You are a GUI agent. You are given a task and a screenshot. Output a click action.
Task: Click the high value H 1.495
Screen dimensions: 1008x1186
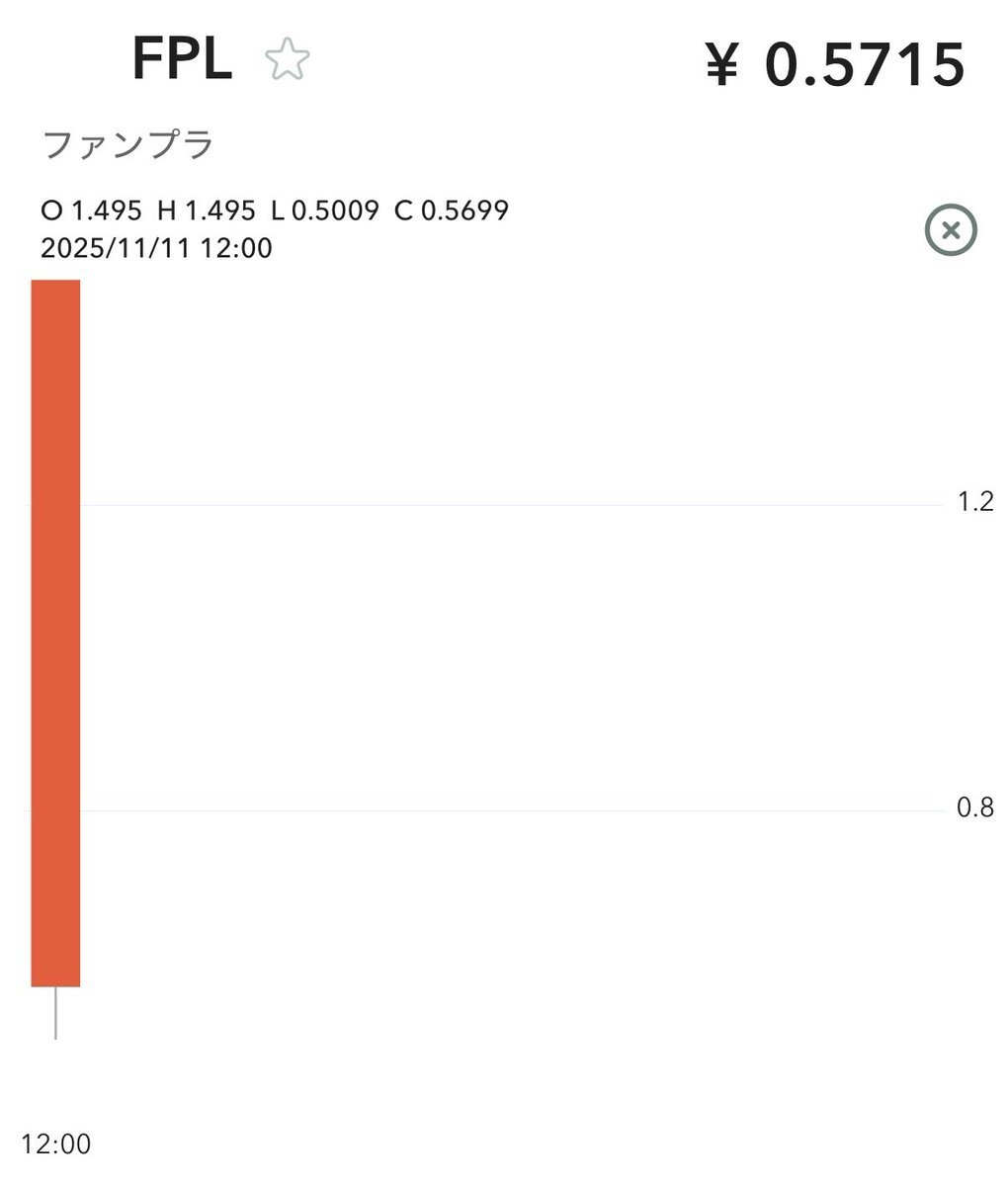pyautogui.click(x=206, y=211)
